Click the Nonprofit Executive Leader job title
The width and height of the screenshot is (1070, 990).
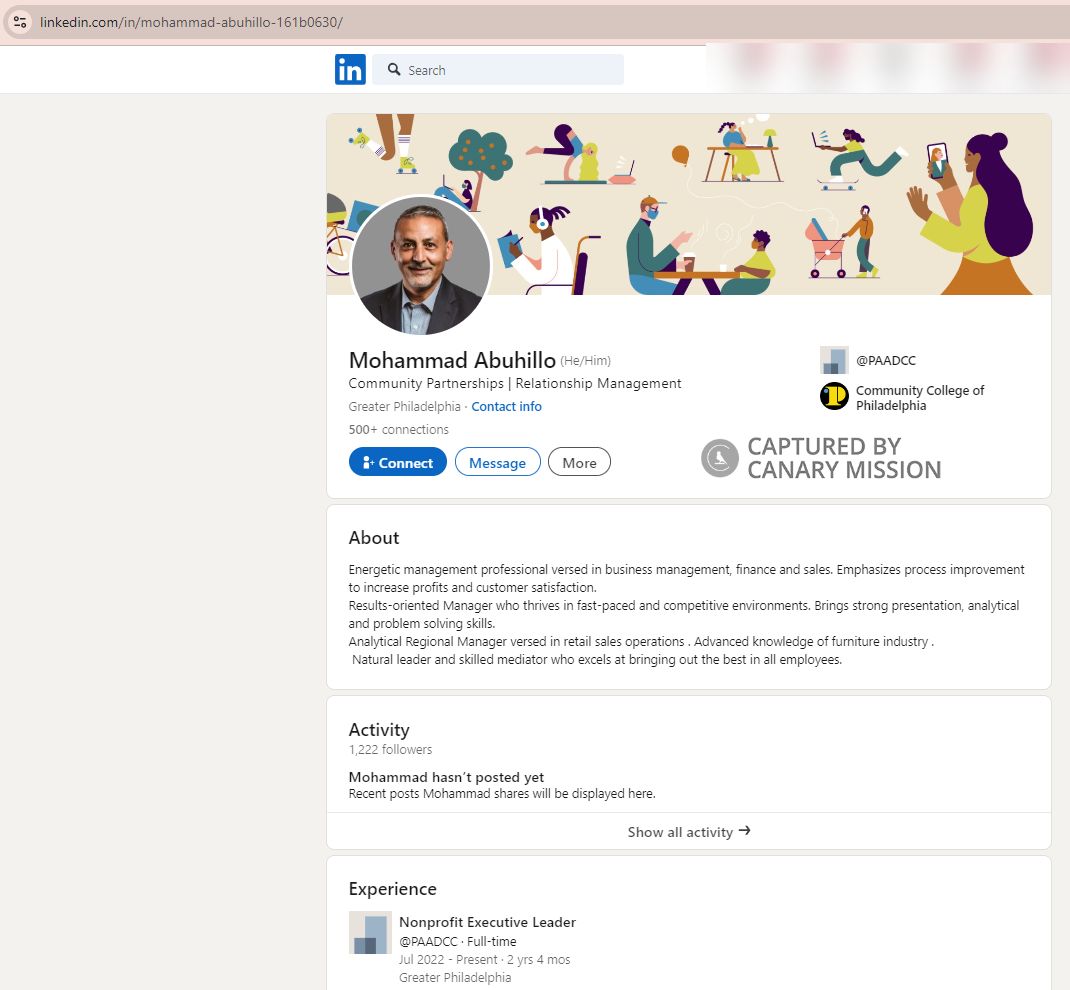(487, 922)
